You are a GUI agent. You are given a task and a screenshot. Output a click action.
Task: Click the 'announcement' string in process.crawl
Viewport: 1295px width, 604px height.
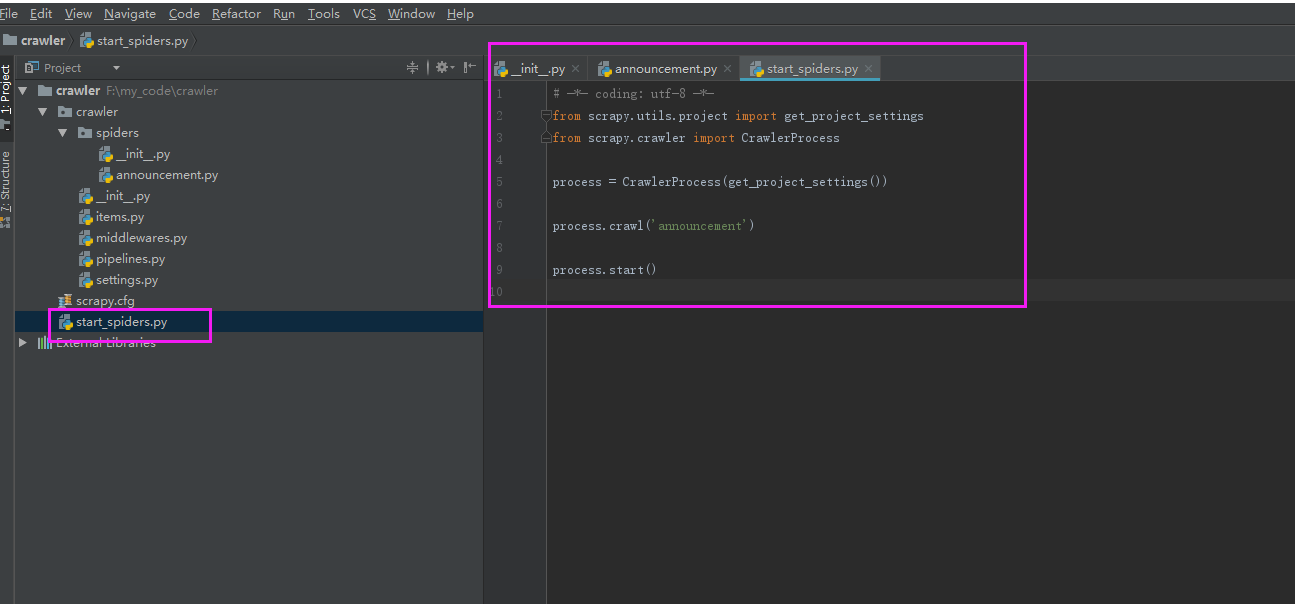(x=700, y=226)
